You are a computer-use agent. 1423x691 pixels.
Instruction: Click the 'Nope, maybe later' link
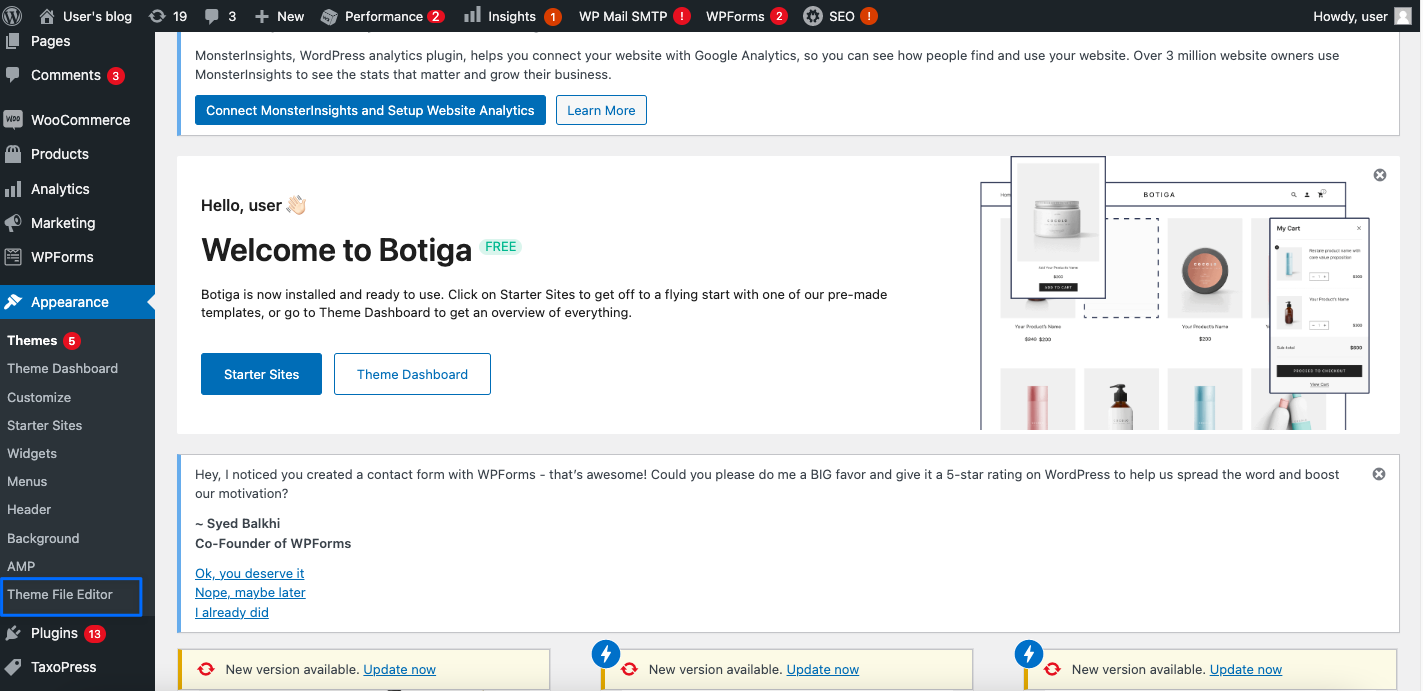click(x=250, y=593)
